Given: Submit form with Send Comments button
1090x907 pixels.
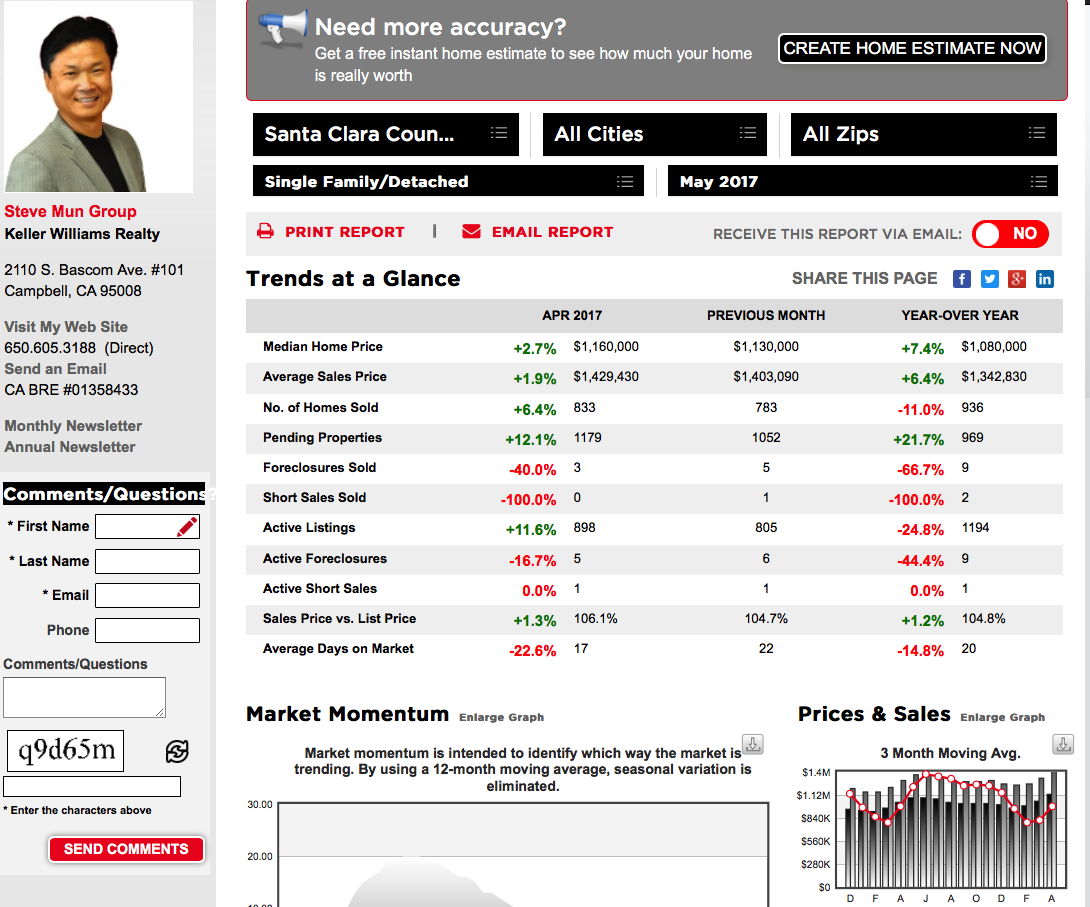Looking at the screenshot, I should point(126,849).
